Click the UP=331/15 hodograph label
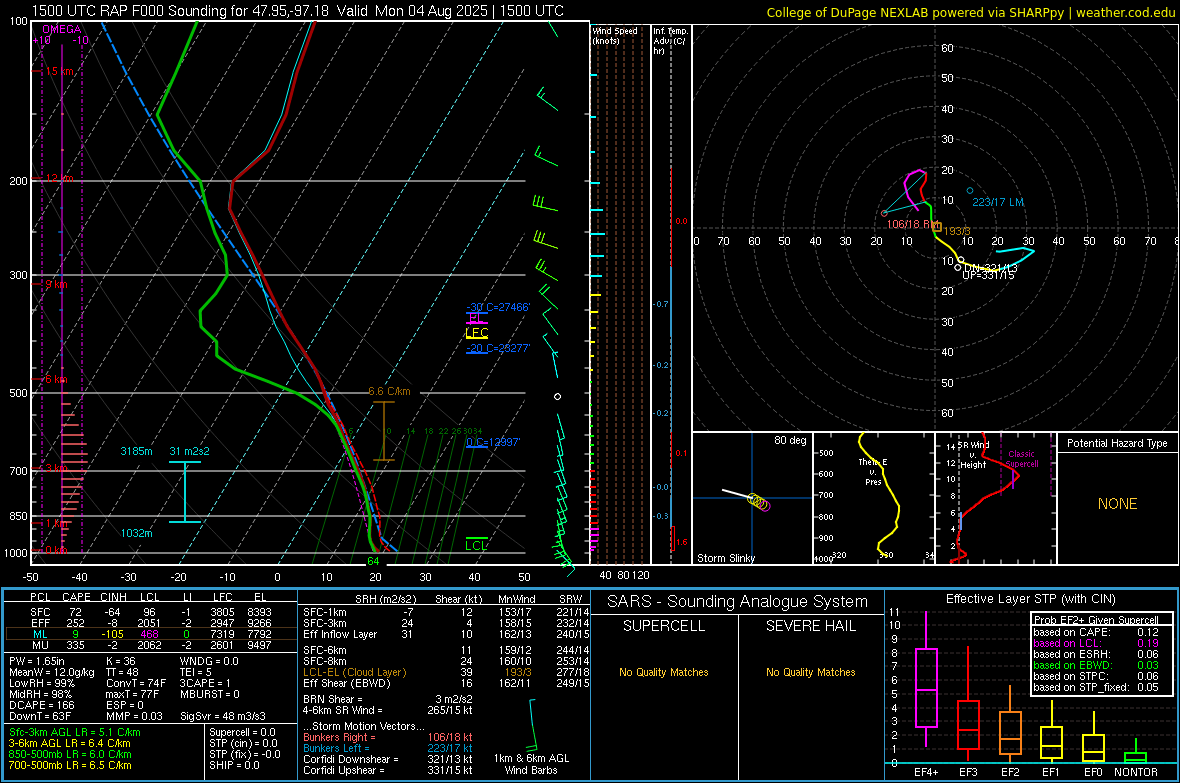1180x783 pixels. [x=988, y=276]
